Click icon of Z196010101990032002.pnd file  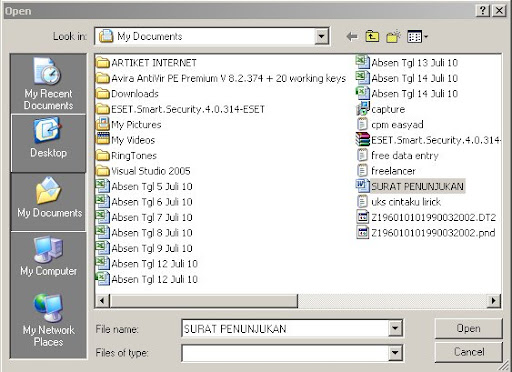[x=363, y=232]
